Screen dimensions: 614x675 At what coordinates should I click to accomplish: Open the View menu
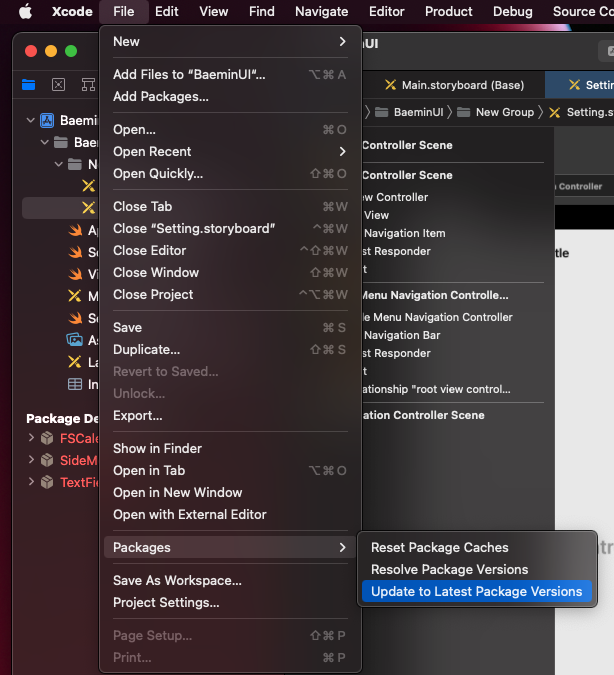[x=214, y=12]
